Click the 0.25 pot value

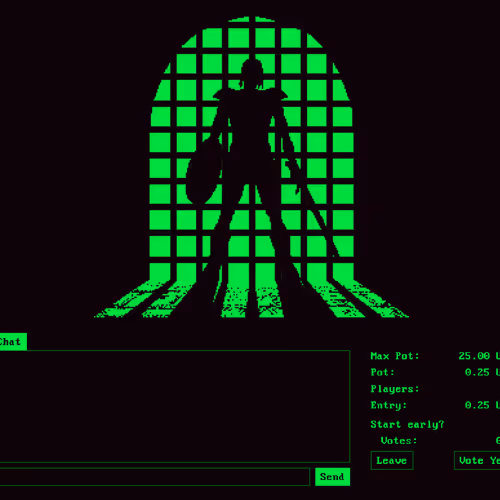(477, 372)
